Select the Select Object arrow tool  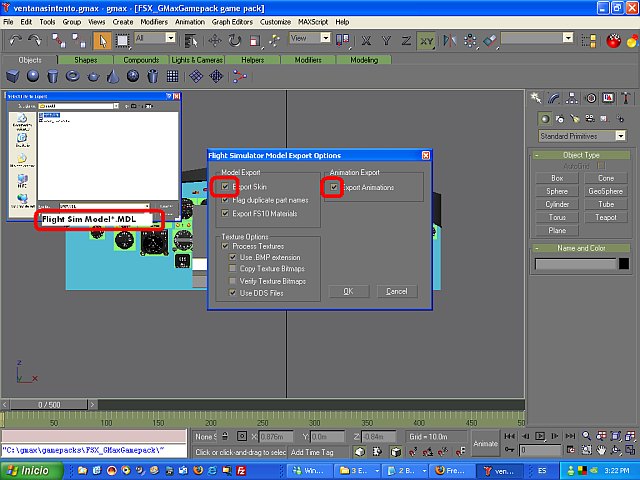click(x=104, y=39)
